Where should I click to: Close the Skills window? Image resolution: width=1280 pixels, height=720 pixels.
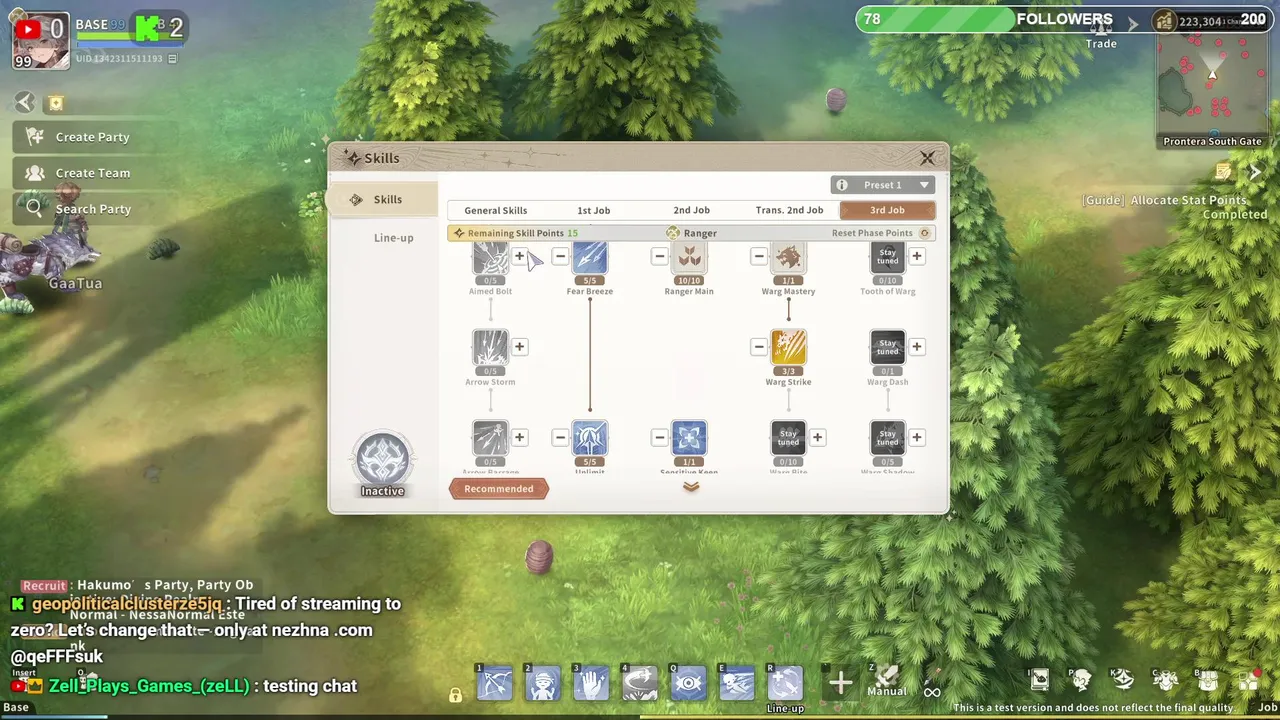[927, 158]
